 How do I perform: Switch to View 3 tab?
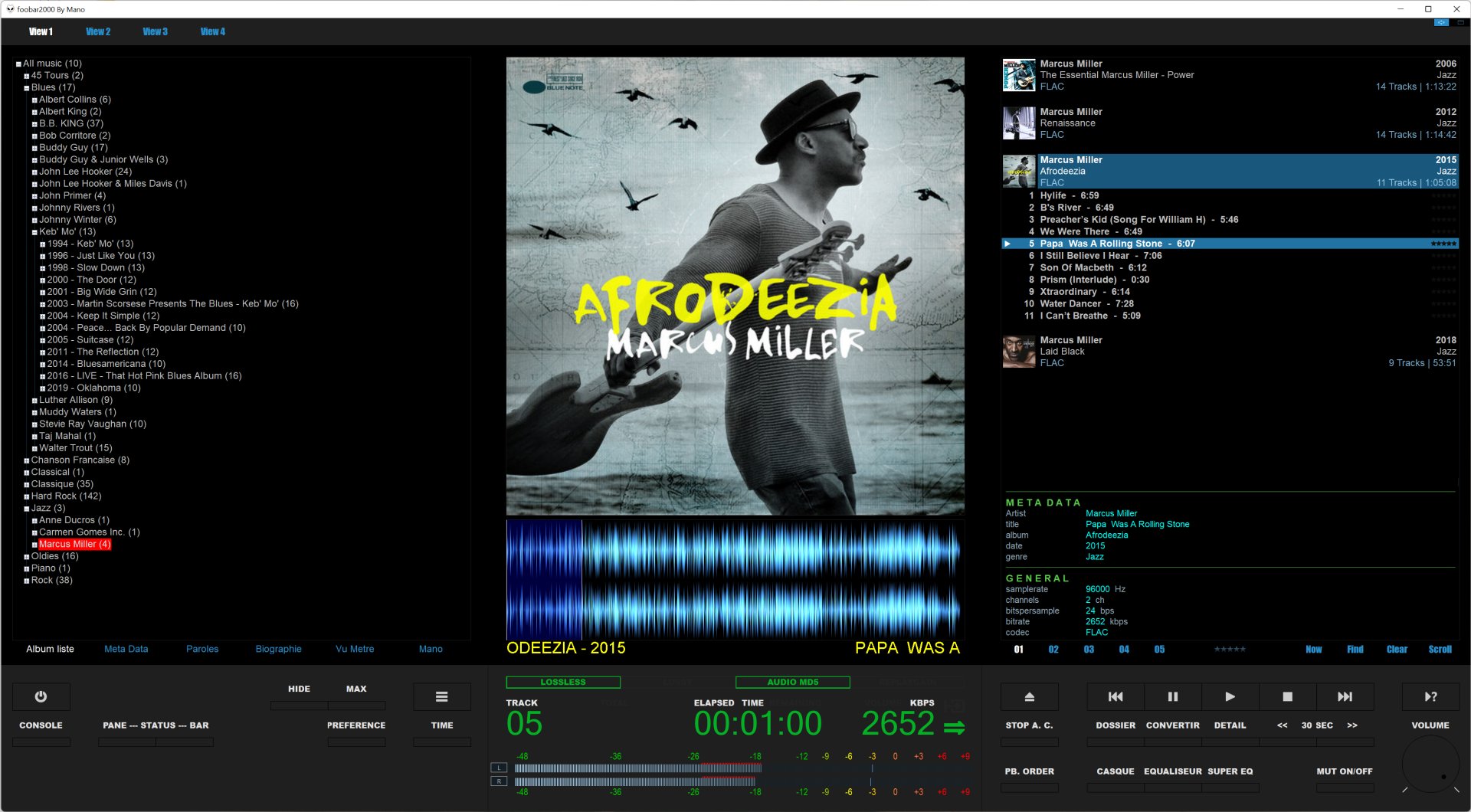coord(155,31)
